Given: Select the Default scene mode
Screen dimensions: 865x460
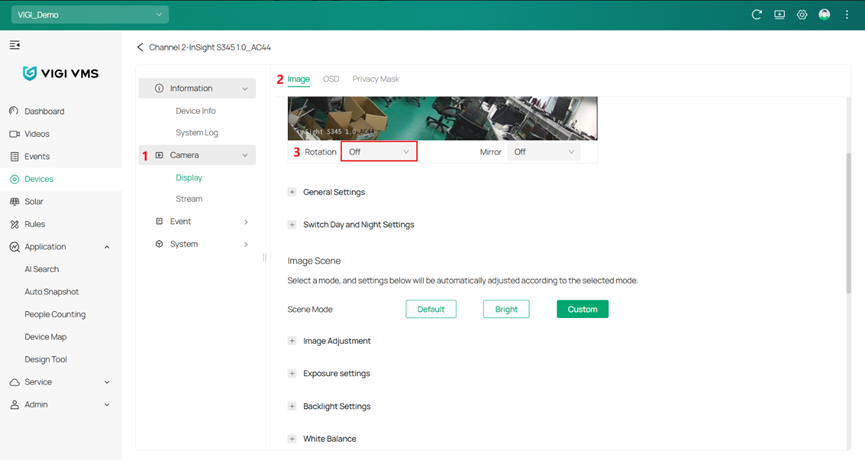Looking at the screenshot, I should 431,309.
